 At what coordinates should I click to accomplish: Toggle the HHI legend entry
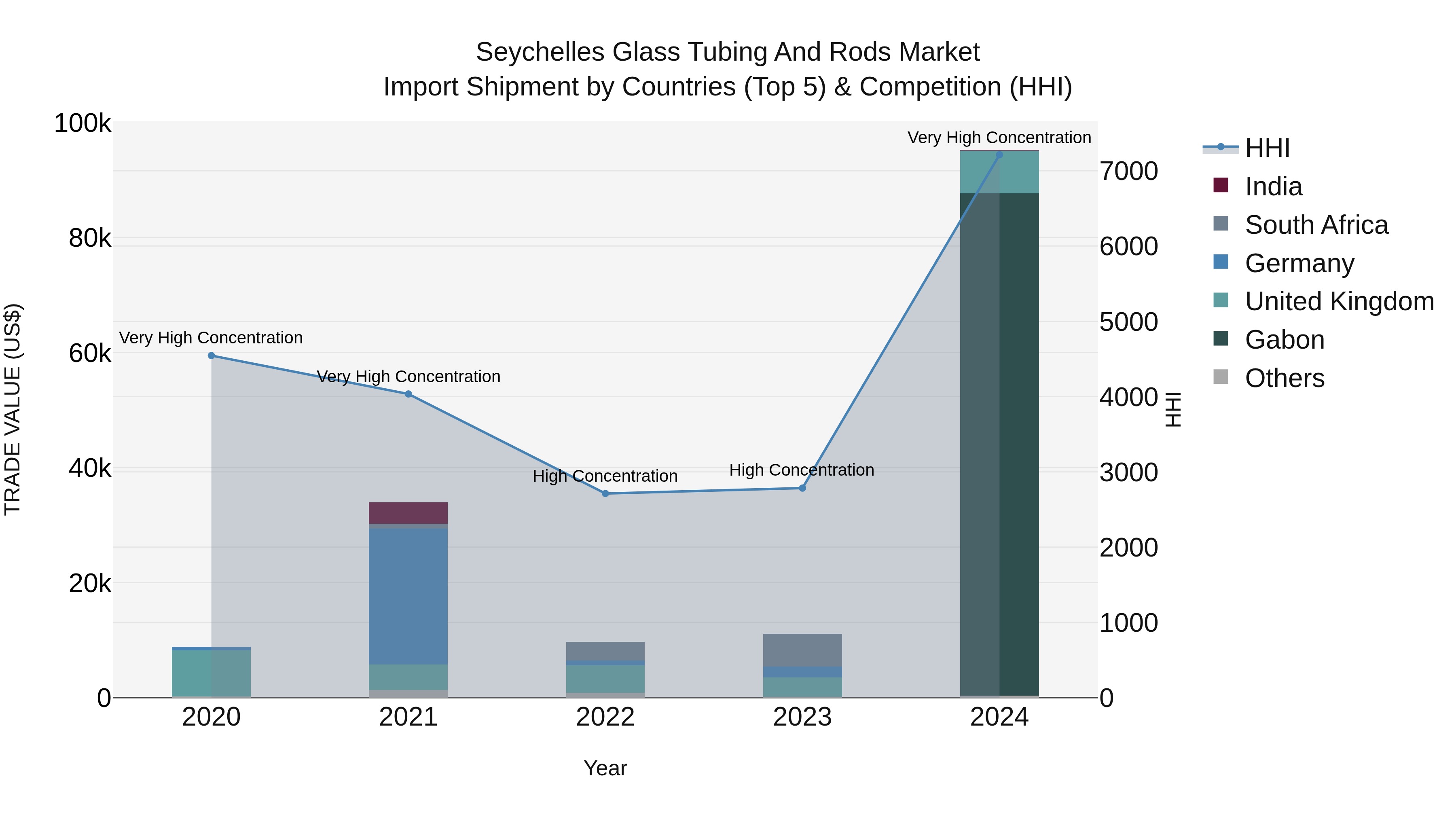1246,148
